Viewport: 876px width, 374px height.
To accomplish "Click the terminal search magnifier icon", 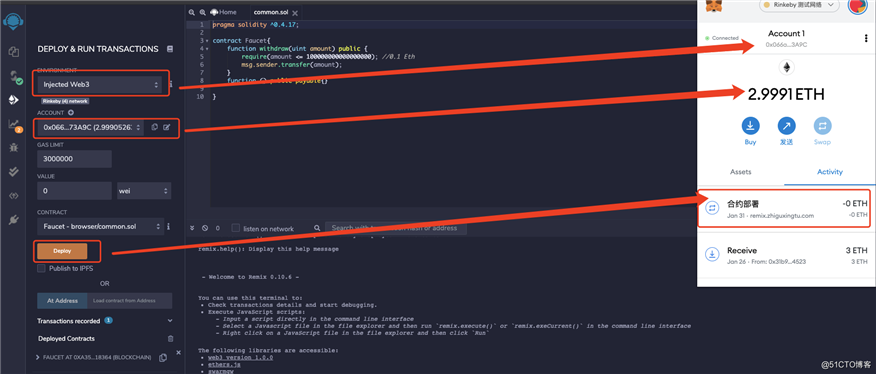I will click(x=317, y=228).
